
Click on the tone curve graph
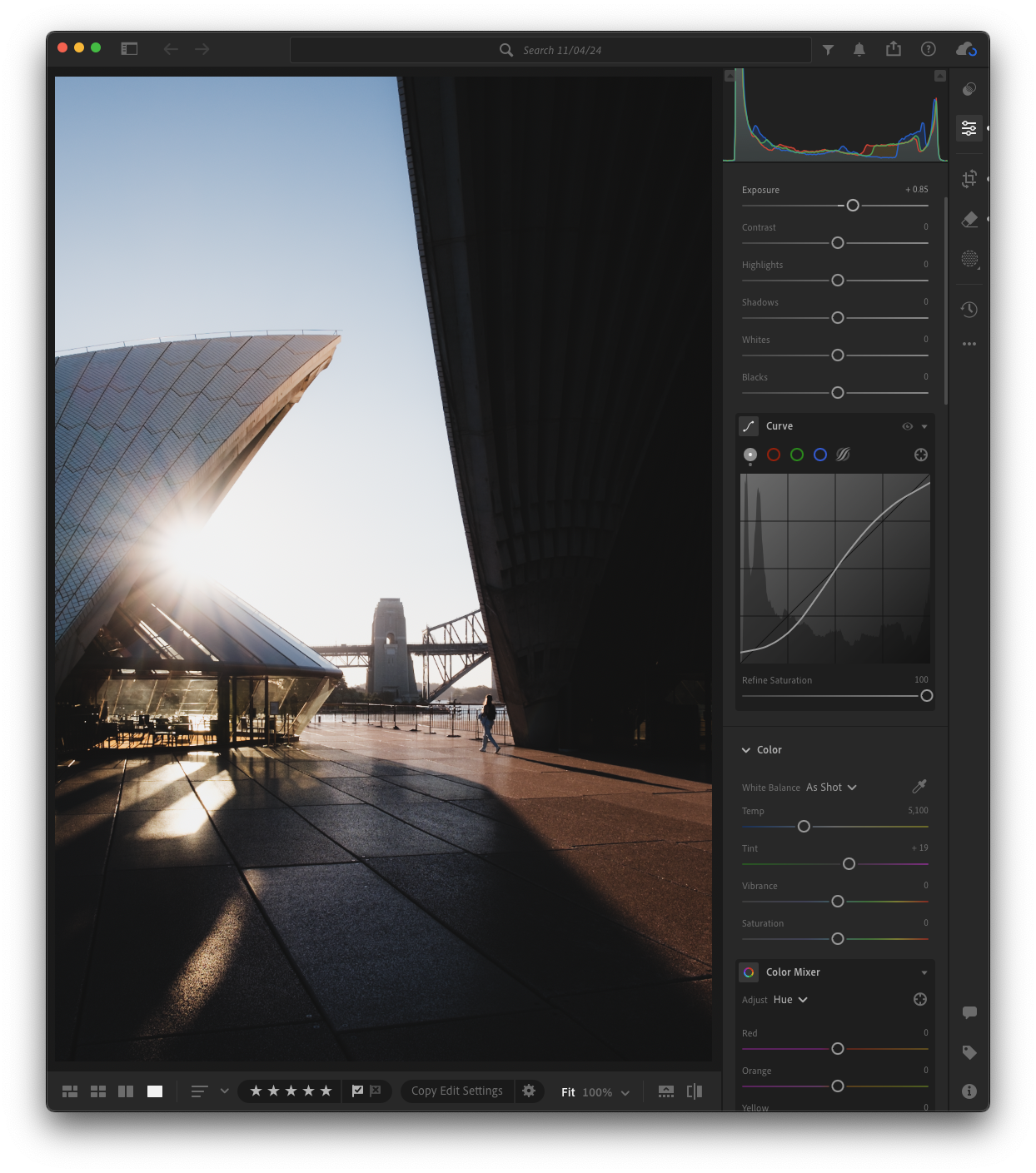coord(835,569)
